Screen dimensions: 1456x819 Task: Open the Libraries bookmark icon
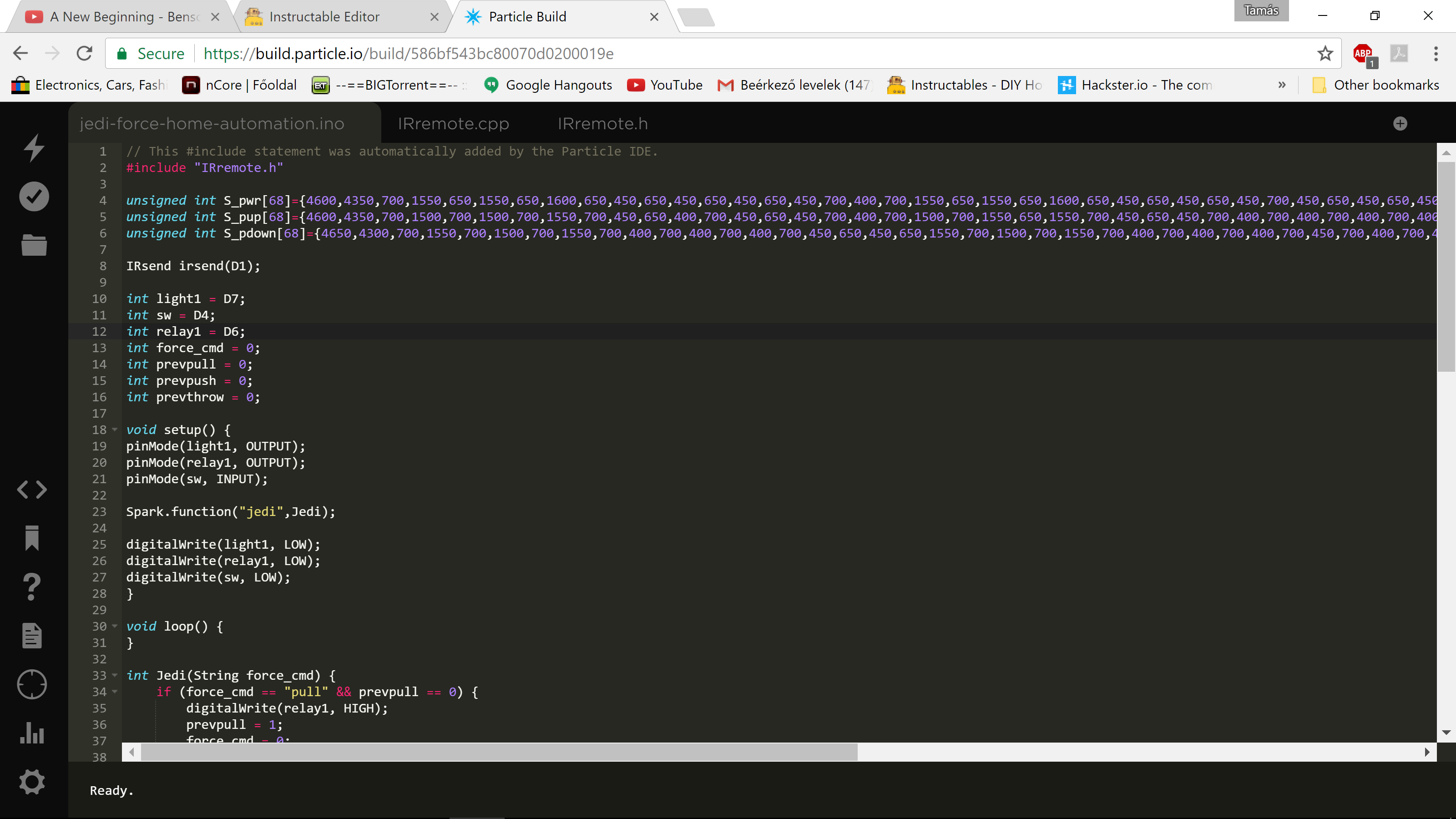[x=32, y=537]
